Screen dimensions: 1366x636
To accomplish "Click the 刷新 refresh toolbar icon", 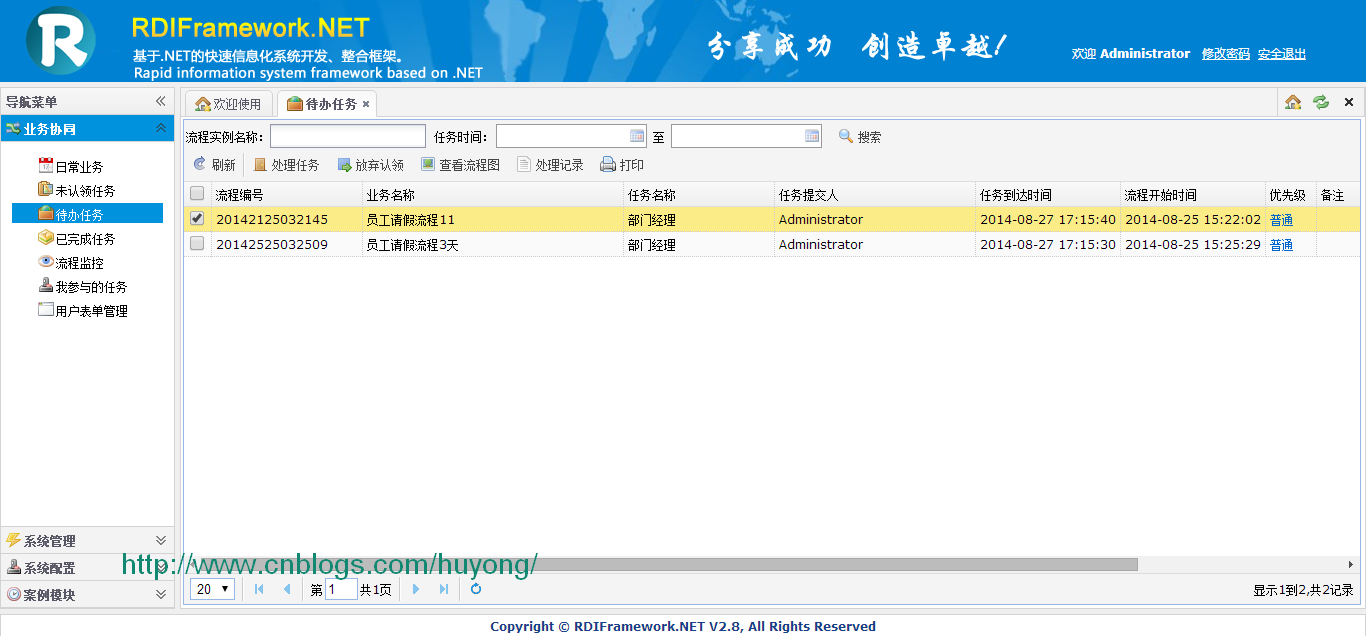I will 200,165.
